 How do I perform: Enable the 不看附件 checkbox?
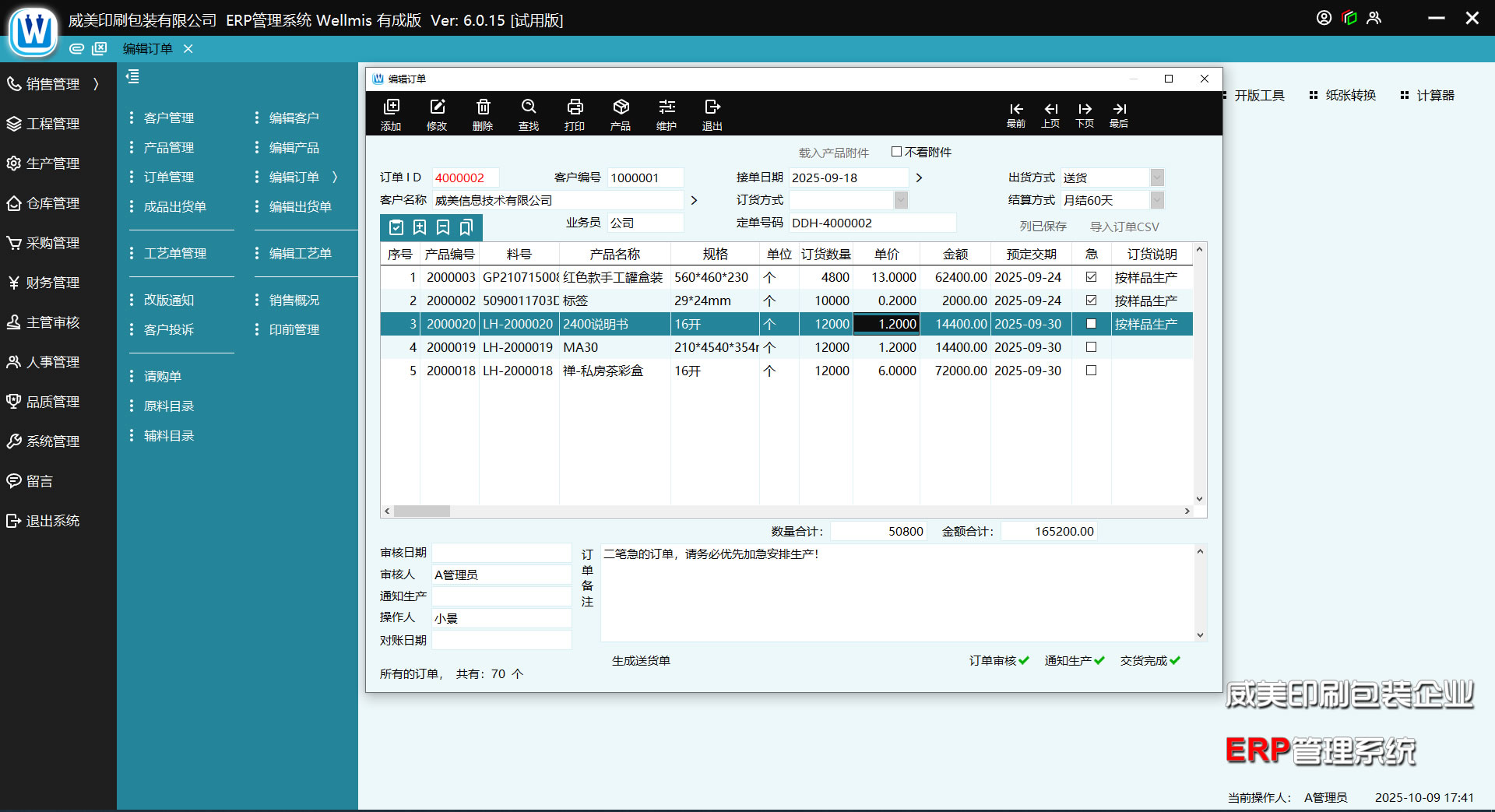[897, 152]
